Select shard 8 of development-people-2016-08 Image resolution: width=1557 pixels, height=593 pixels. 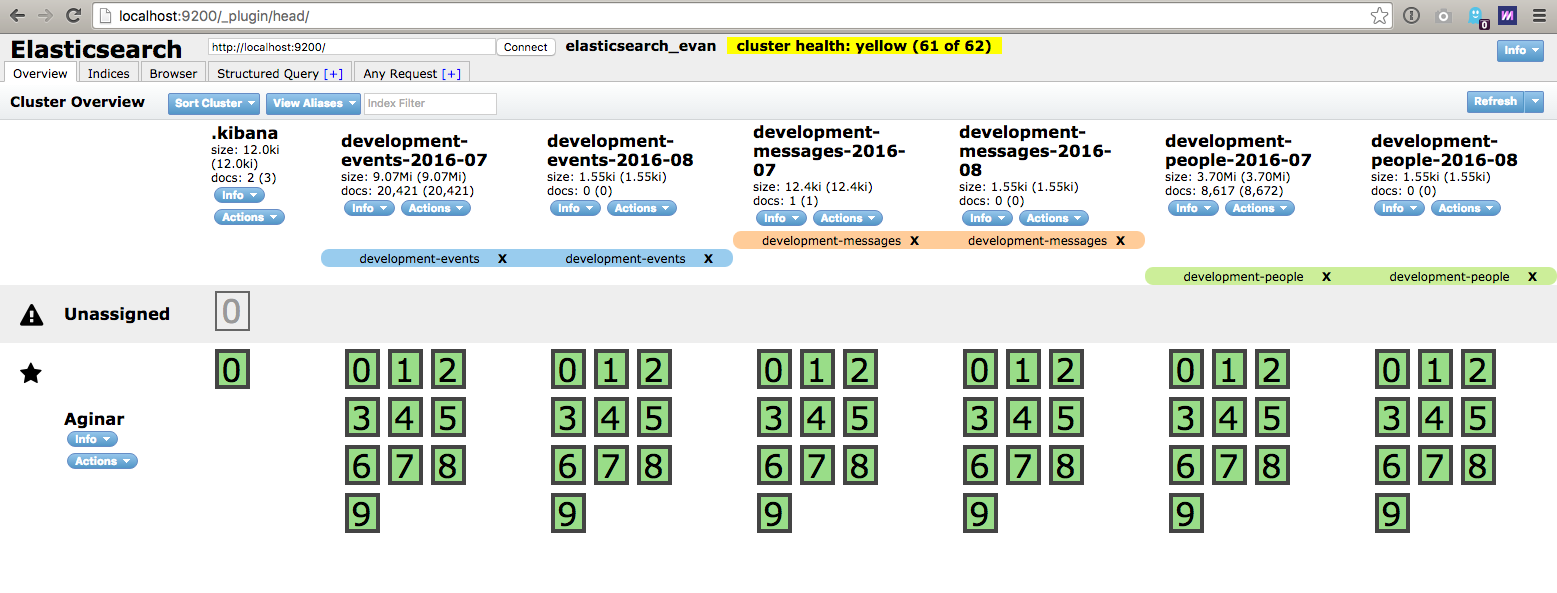pos(1478,466)
